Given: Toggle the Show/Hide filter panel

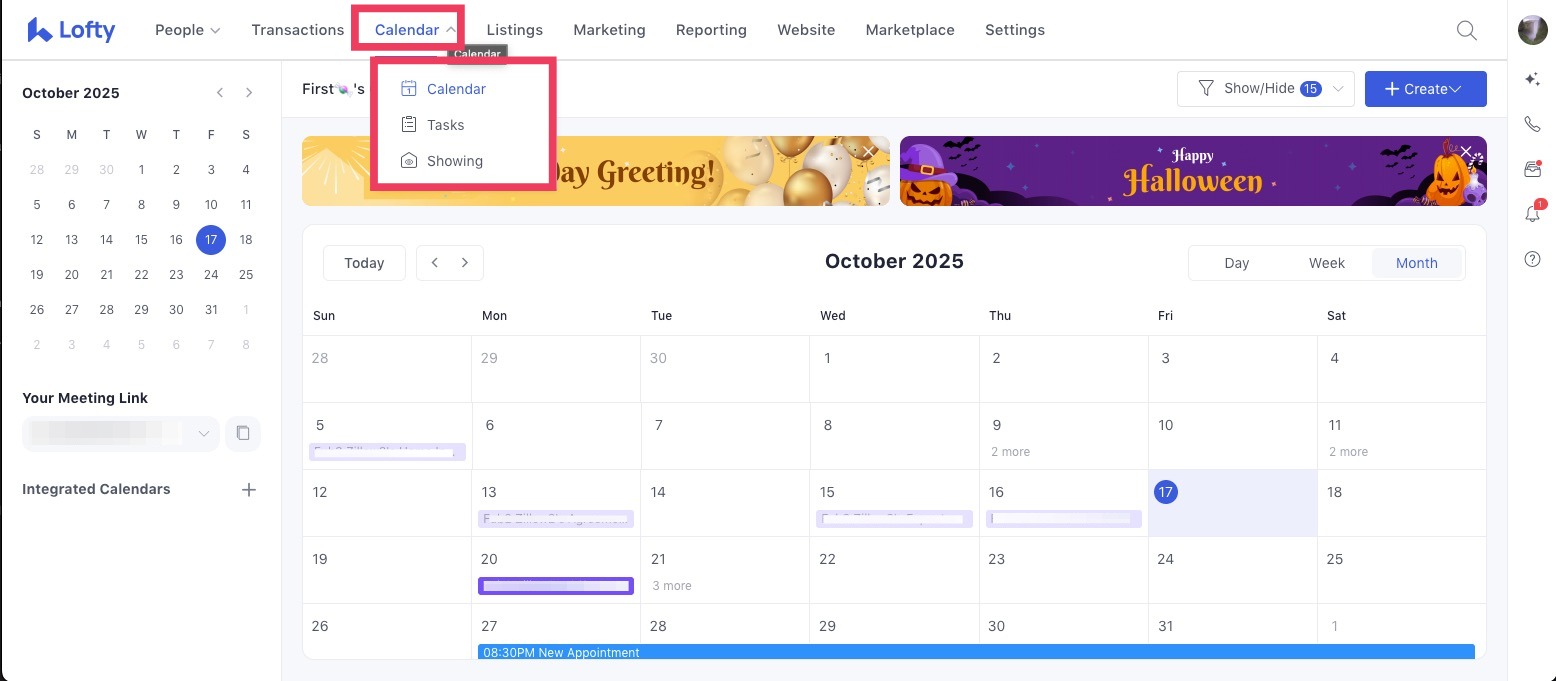Looking at the screenshot, I should click(x=1265, y=88).
